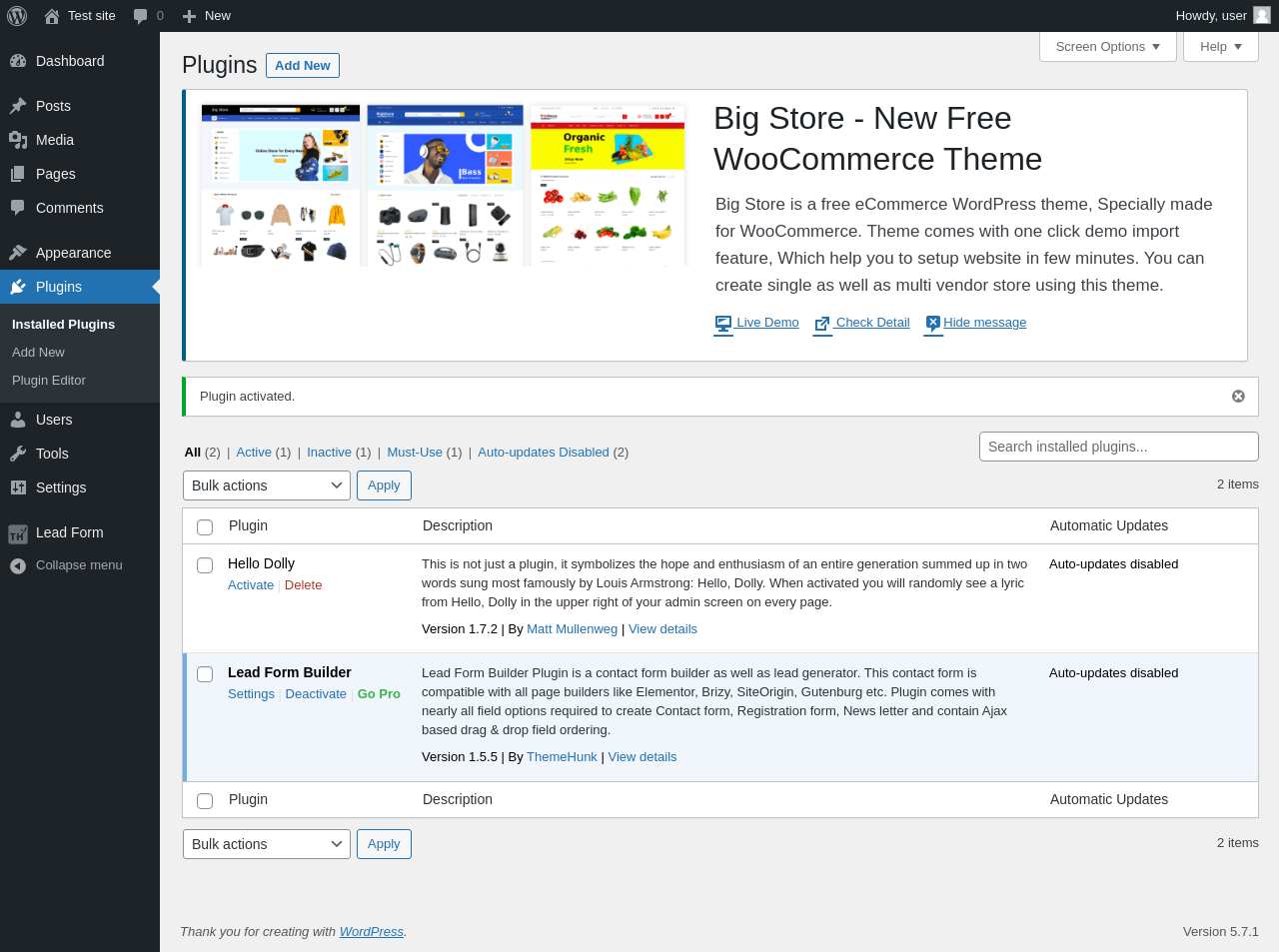1279x952 pixels.
Task: Open headphones theme screenshot
Action: tap(445, 185)
